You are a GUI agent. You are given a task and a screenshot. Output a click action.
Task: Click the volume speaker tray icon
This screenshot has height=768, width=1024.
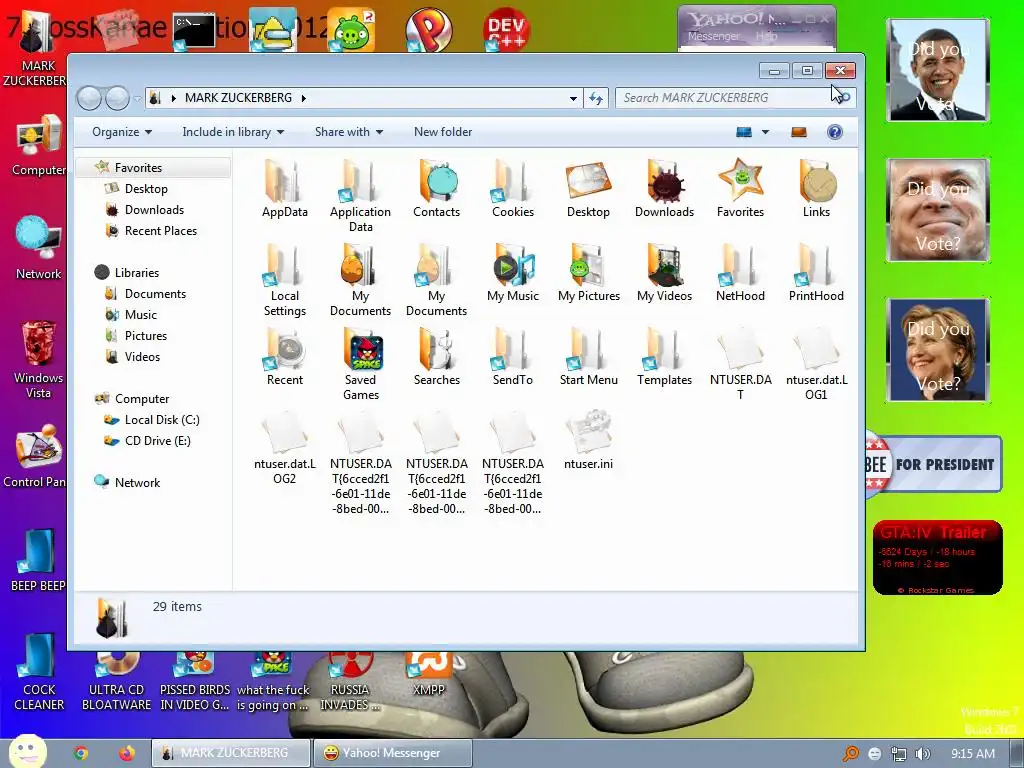(x=922, y=754)
